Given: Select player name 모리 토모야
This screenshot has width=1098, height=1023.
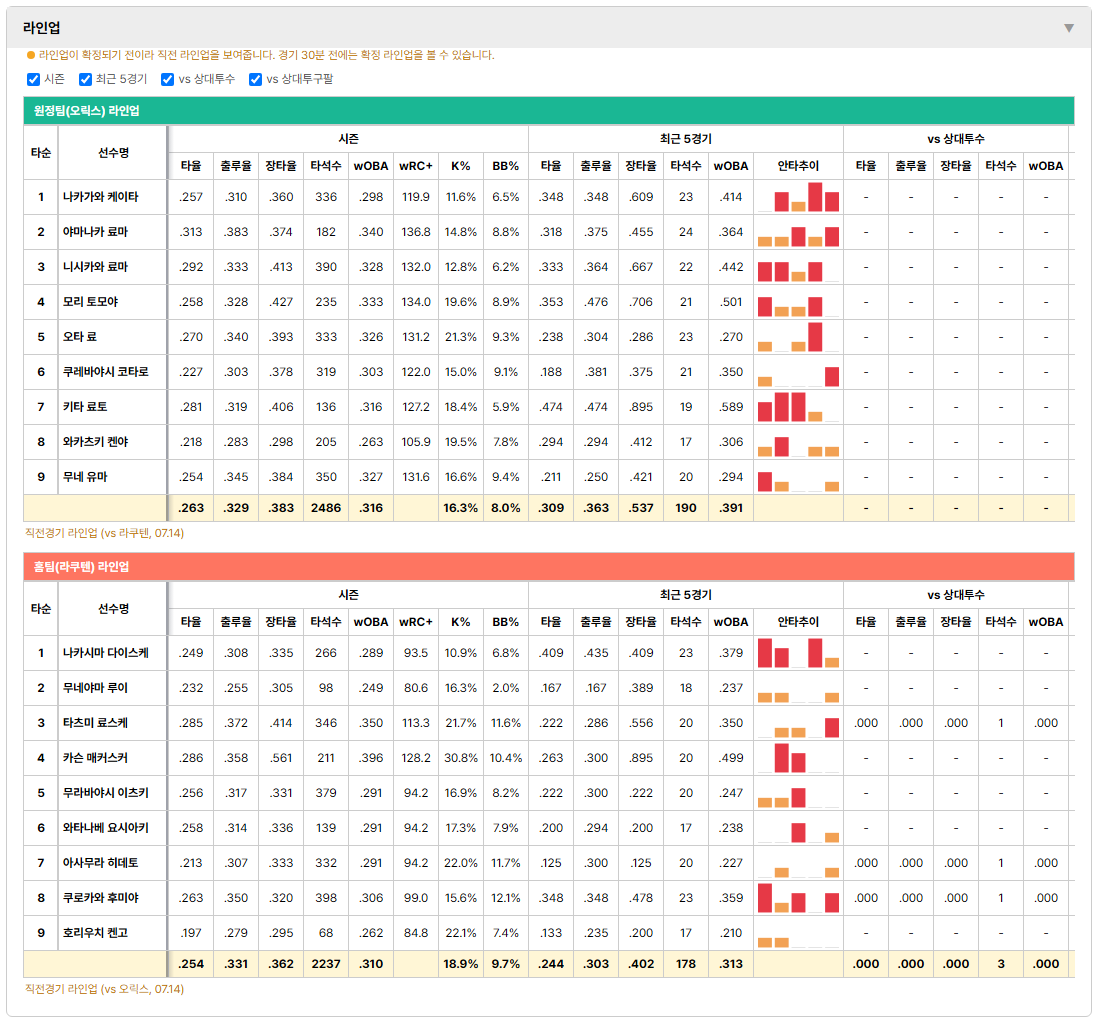Looking at the screenshot, I should [90, 302].
